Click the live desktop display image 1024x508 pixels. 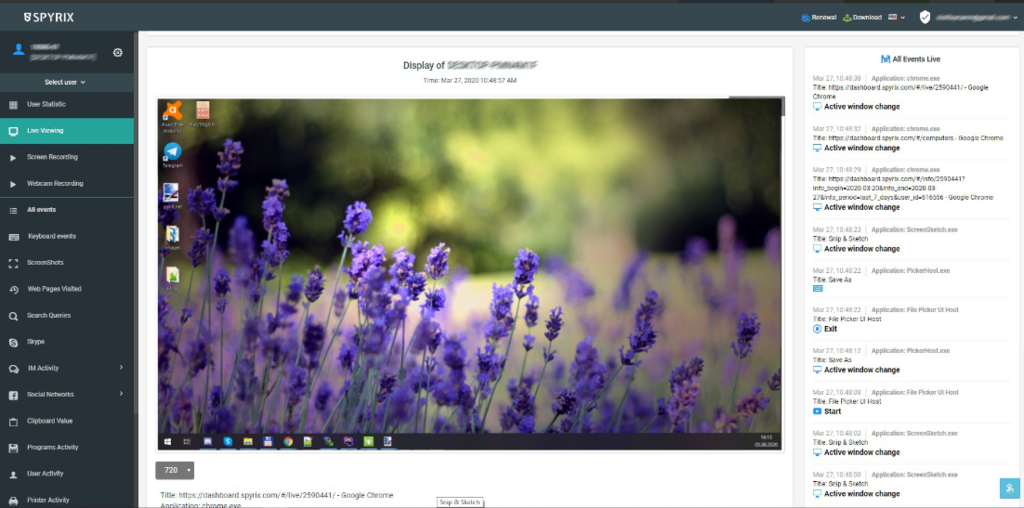click(470, 274)
